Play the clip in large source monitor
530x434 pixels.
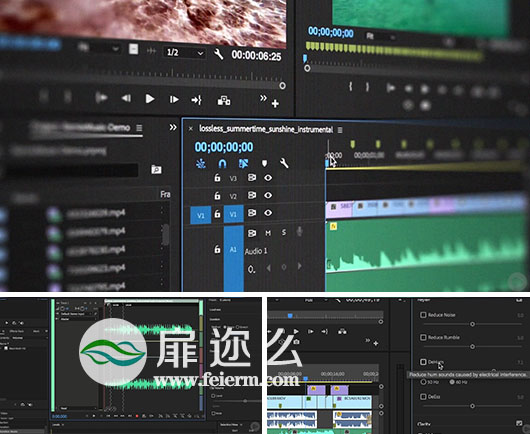[x=150, y=99]
